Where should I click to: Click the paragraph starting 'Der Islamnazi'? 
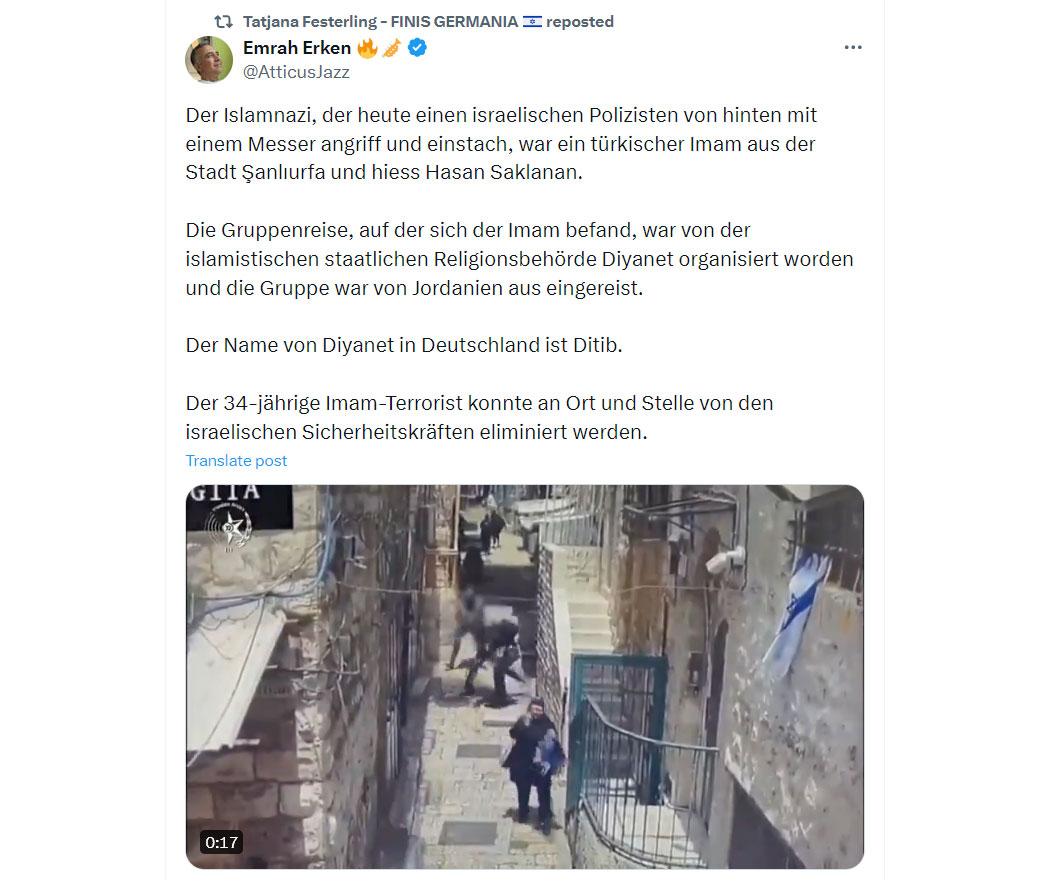(x=501, y=144)
